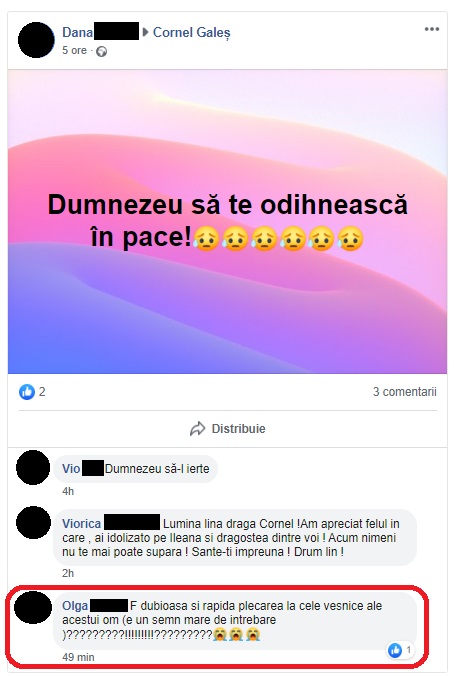Open Dana's profile name link
457x676 pixels.
click(78, 33)
